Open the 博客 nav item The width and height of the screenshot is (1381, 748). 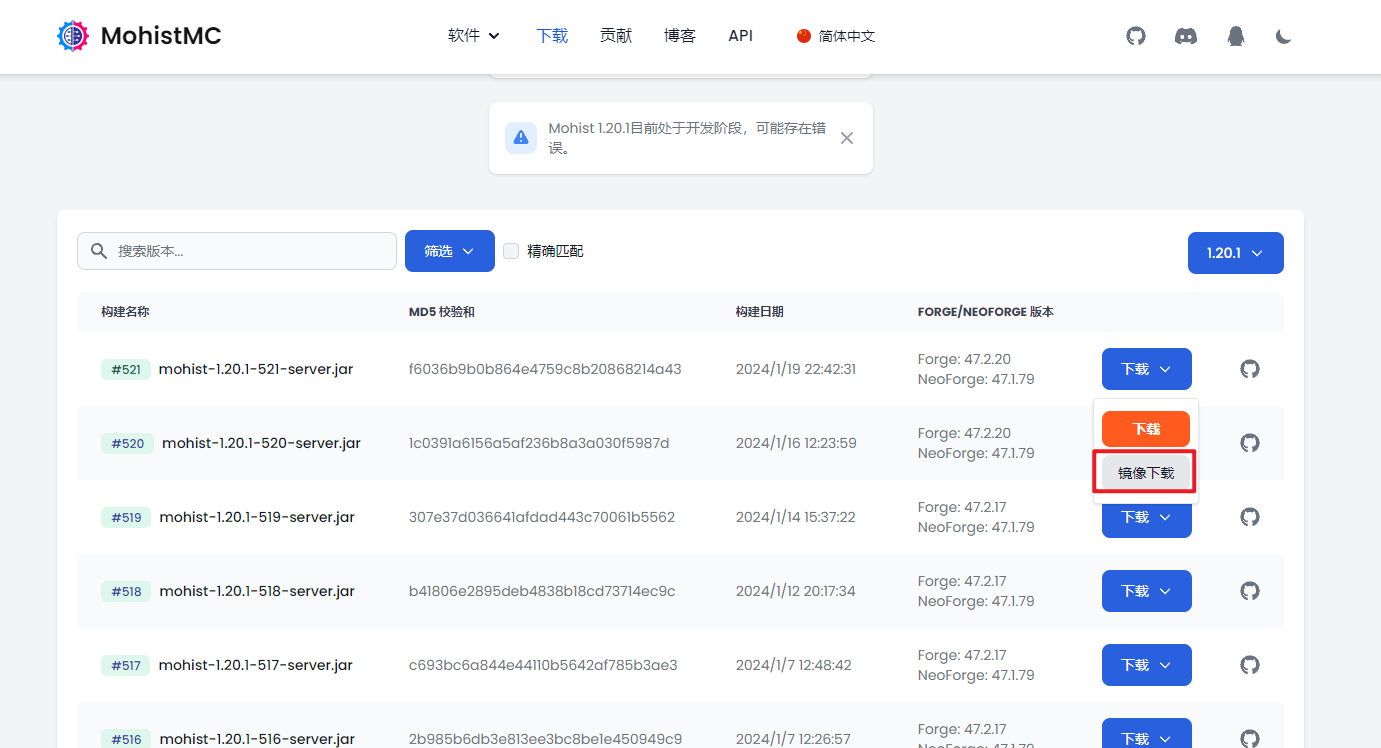point(680,36)
